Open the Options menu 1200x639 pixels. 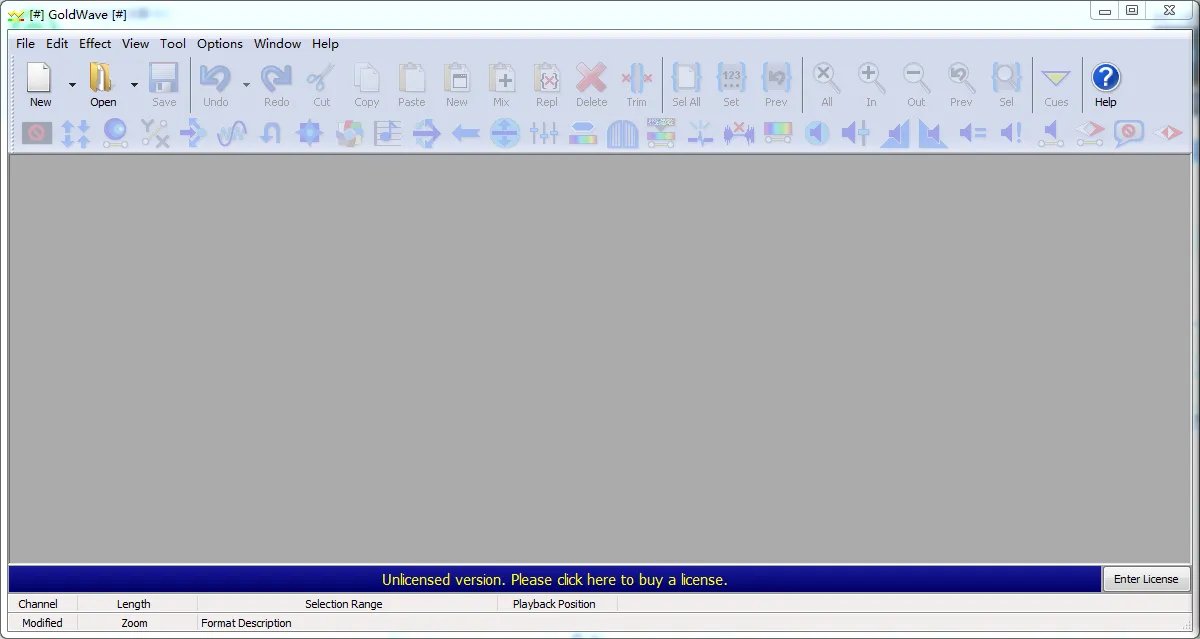(219, 44)
